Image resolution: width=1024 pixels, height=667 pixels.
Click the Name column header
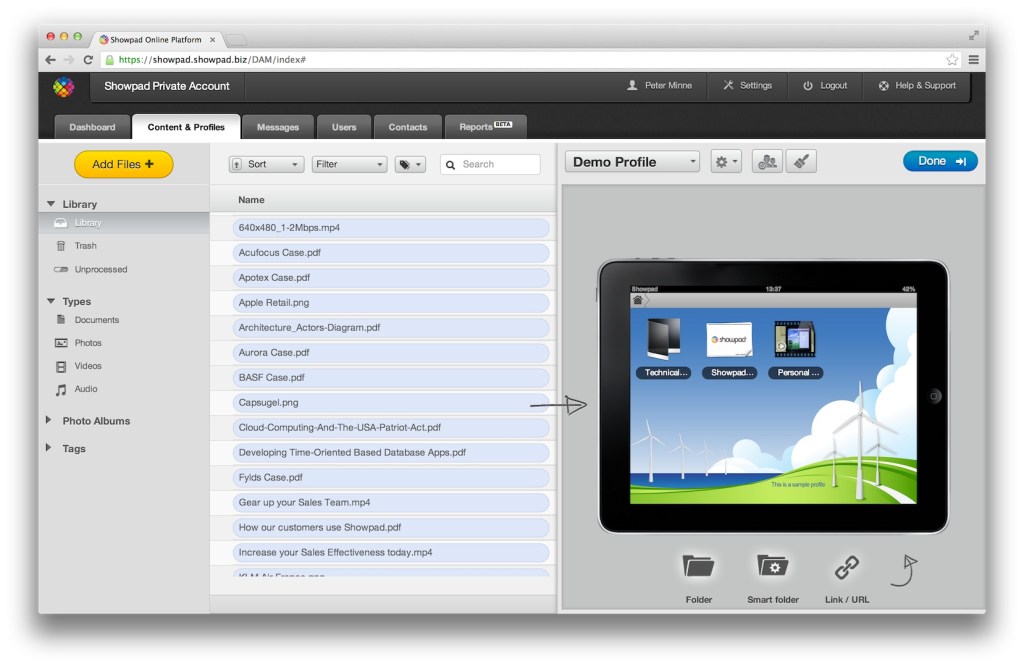251,200
